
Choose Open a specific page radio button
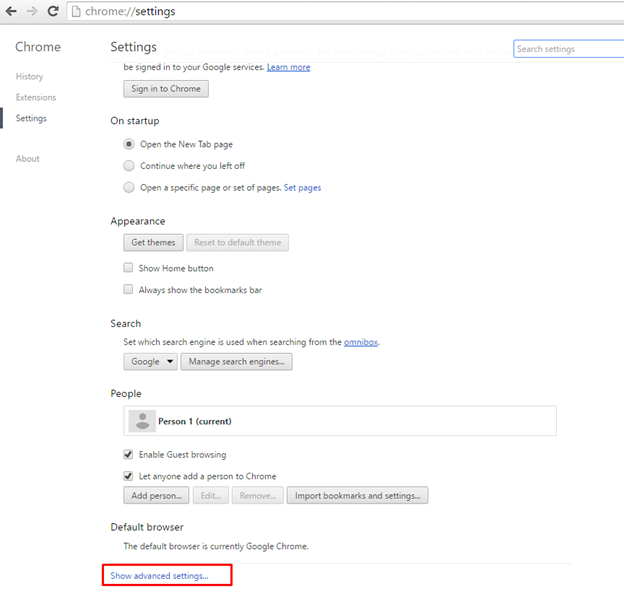tap(129, 187)
